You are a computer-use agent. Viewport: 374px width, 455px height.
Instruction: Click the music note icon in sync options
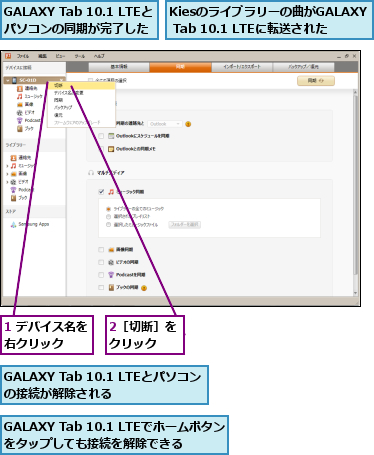tap(111, 192)
